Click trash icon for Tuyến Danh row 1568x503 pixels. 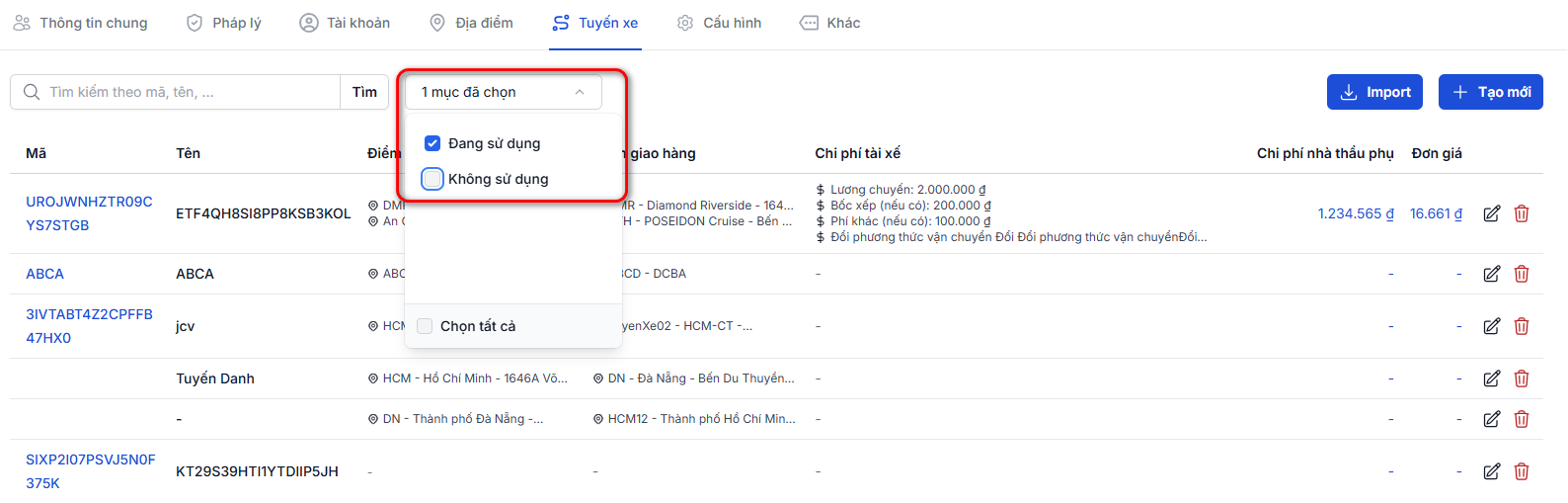(1522, 378)
